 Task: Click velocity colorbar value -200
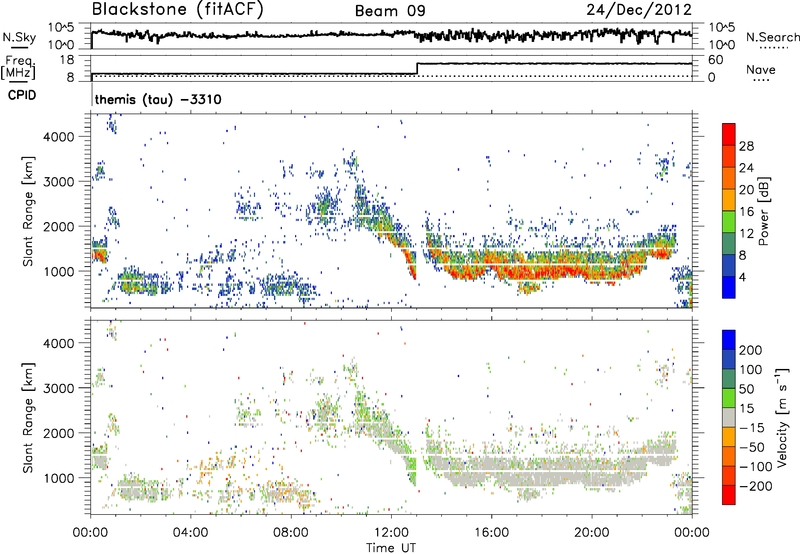point(755,486)
